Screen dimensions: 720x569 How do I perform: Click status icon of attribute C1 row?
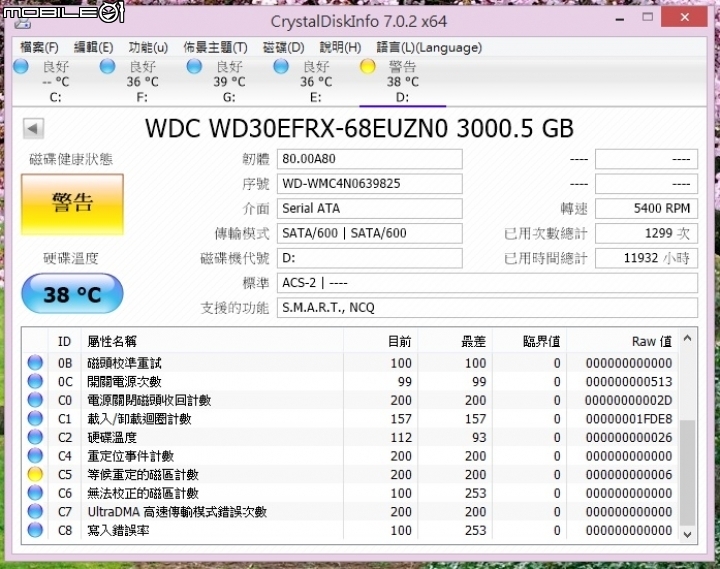tap(35, 418)
